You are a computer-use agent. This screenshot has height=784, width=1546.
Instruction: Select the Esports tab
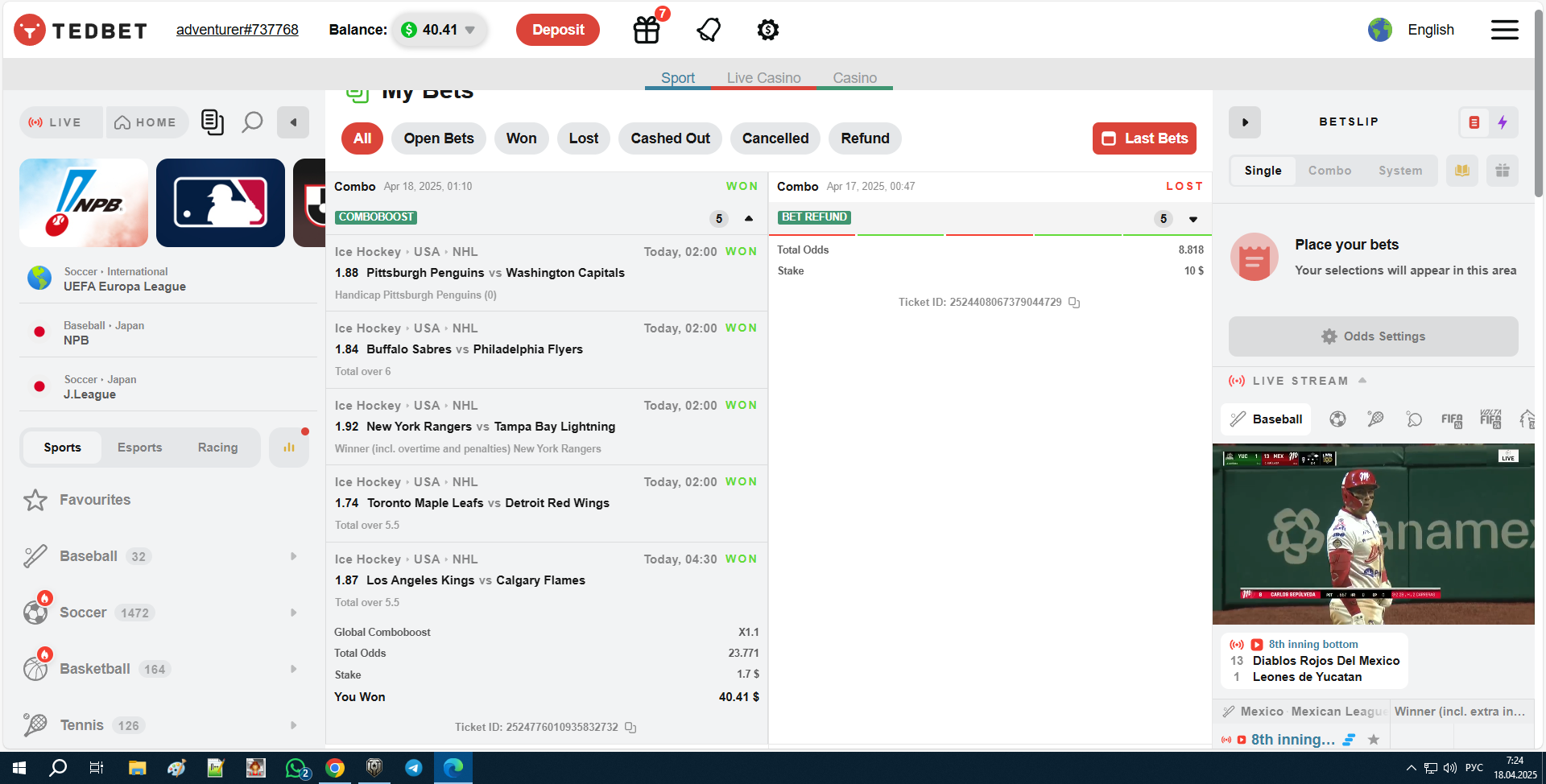[x=139, y=448]
